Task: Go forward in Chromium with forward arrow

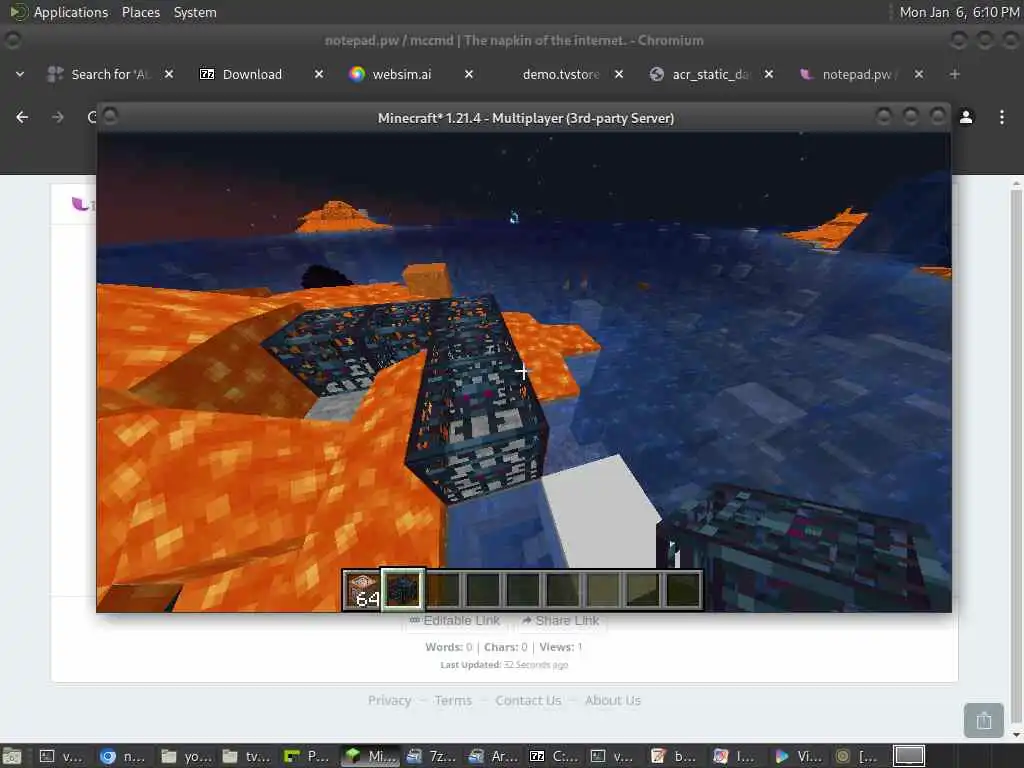Action: tap(58, 117)
